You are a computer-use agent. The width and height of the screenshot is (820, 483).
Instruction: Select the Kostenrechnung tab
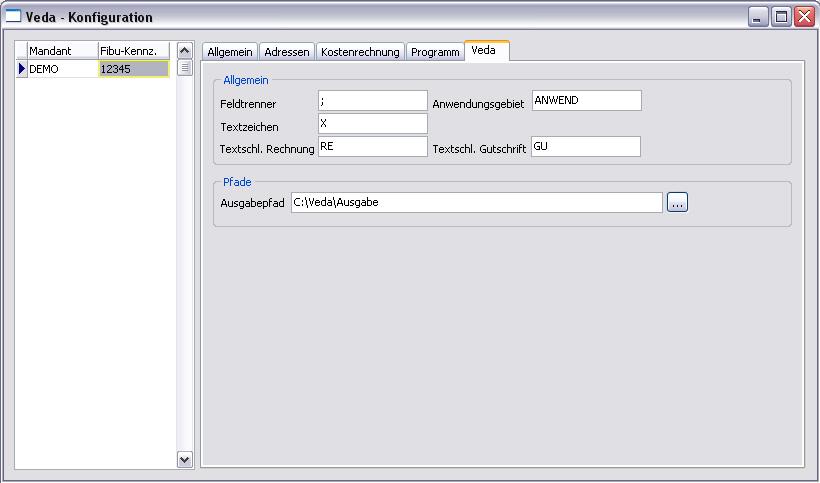coord(360,52)
